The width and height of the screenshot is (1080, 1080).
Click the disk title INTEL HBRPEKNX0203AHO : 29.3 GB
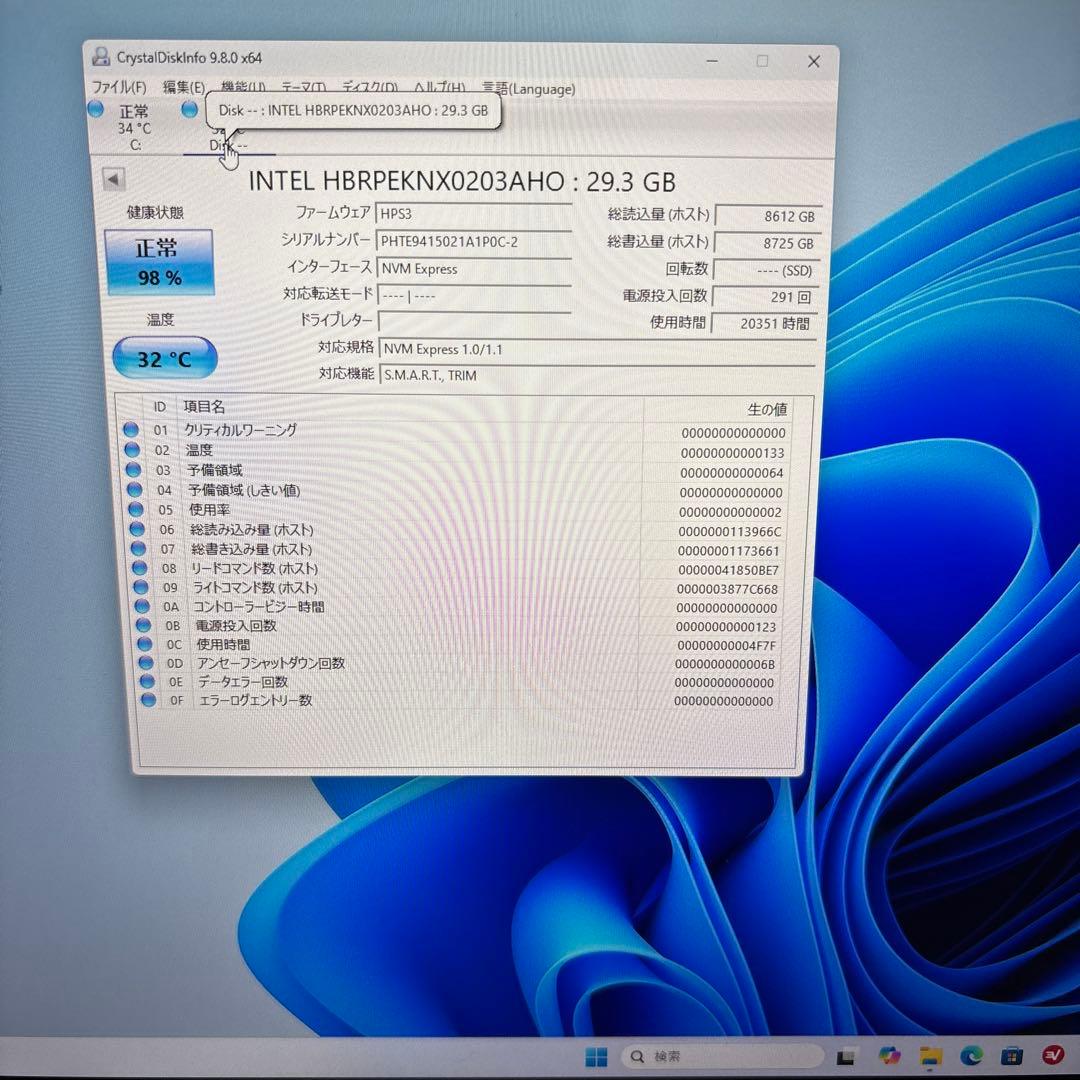click(461, 181)
